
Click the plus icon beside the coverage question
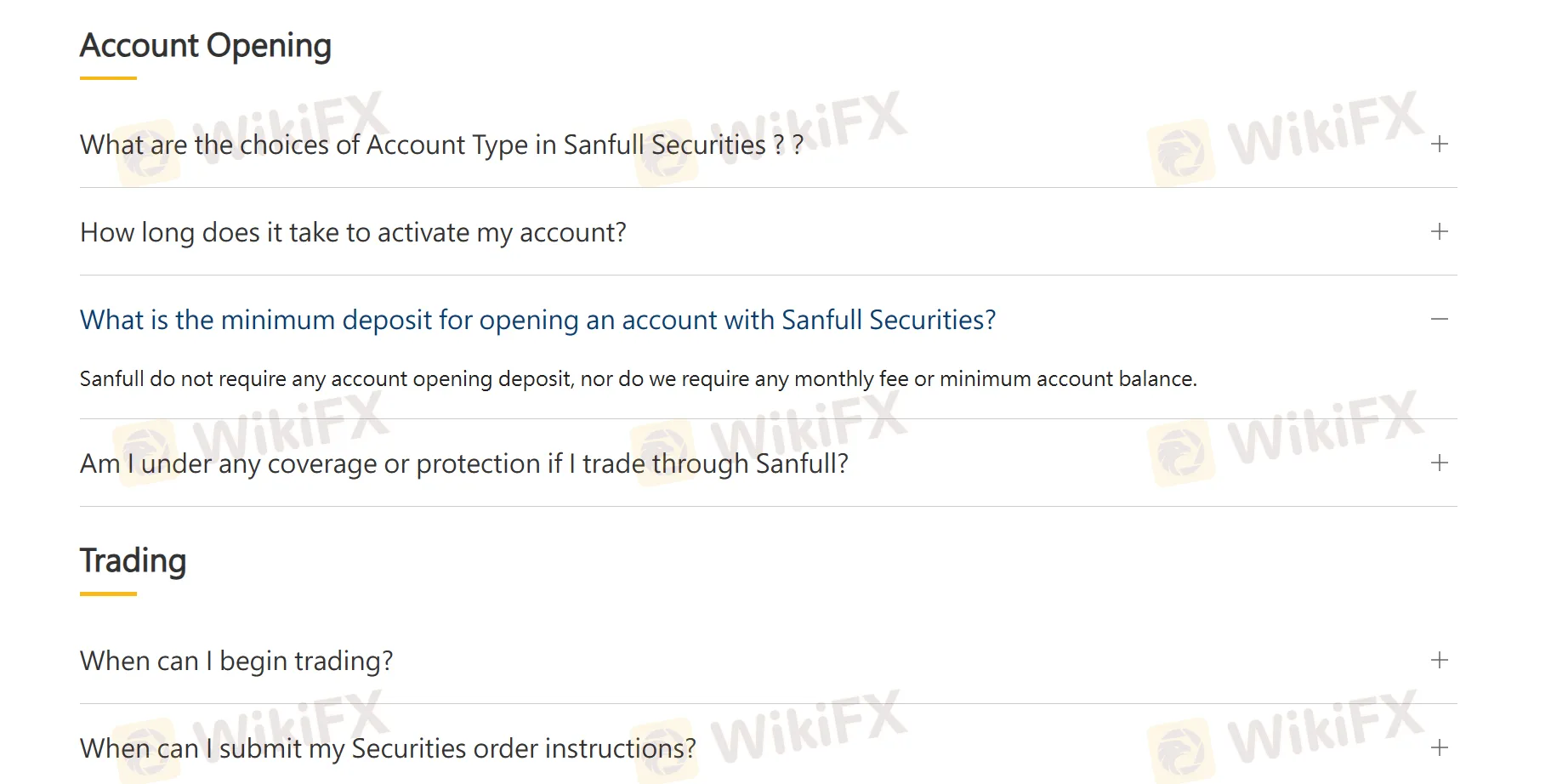coord(1439,463)
